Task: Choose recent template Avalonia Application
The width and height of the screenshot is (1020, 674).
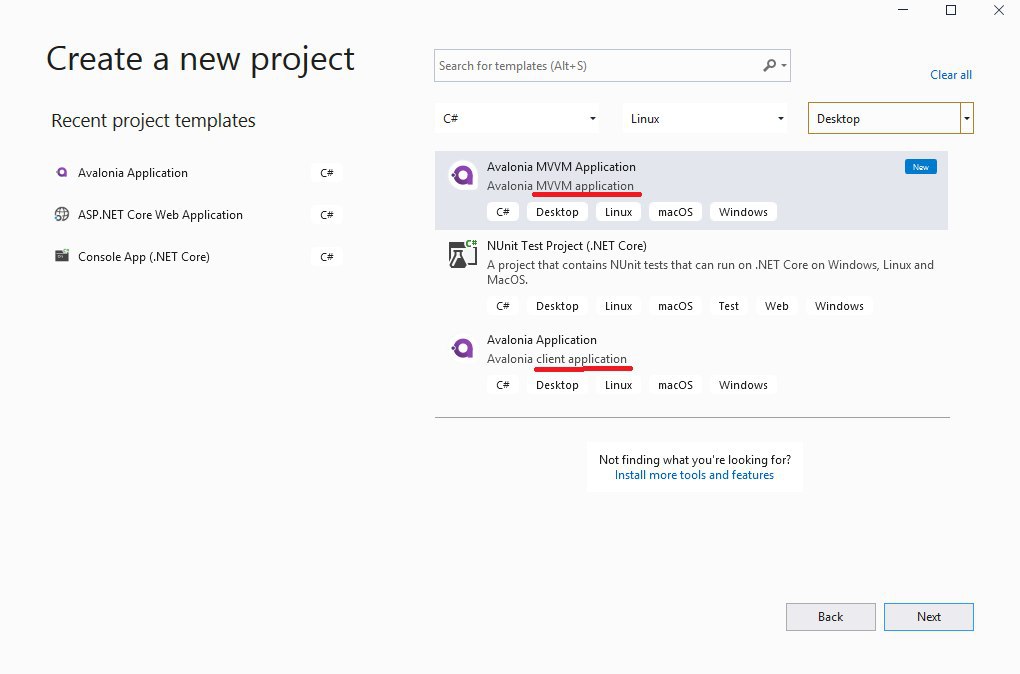Action: (x=133, y=172)
